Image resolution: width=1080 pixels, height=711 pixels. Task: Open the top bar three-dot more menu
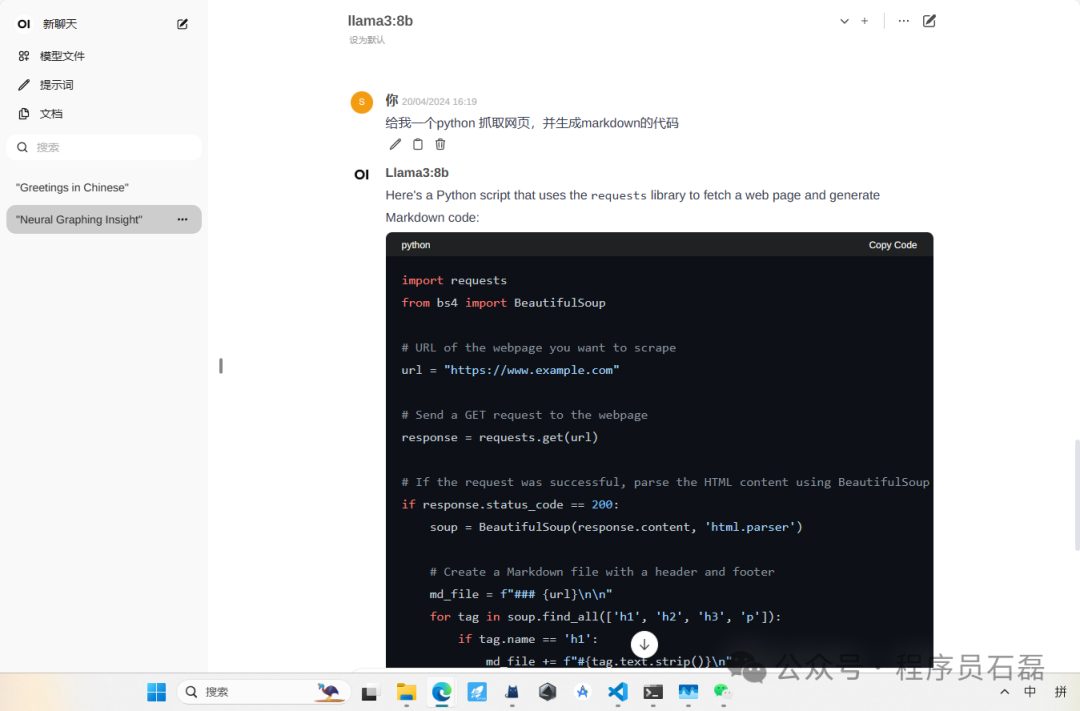tap(904, 21)
